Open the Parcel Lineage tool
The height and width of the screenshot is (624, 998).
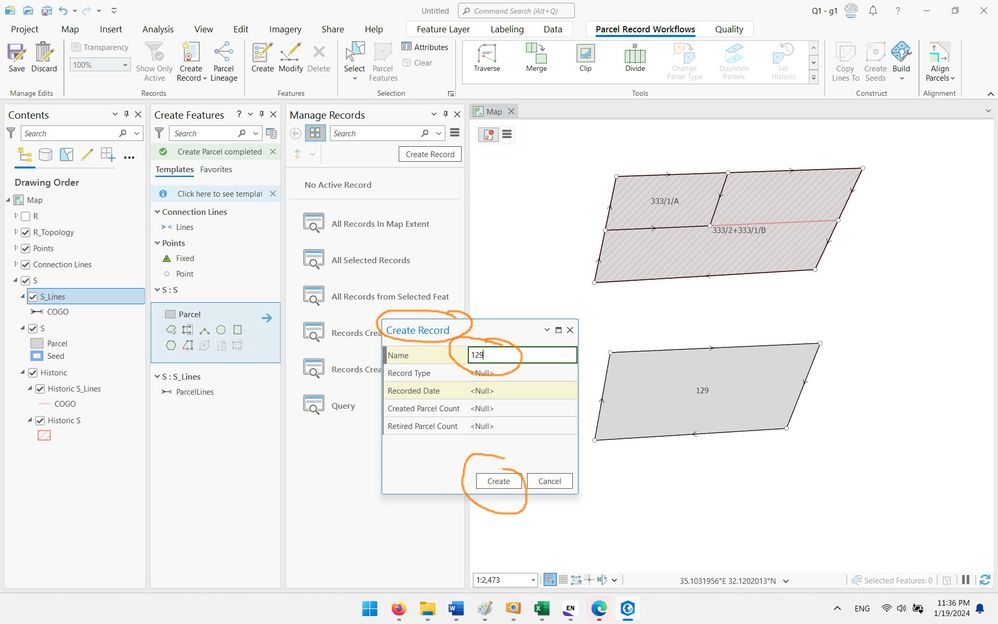click(x=223, y=61)
